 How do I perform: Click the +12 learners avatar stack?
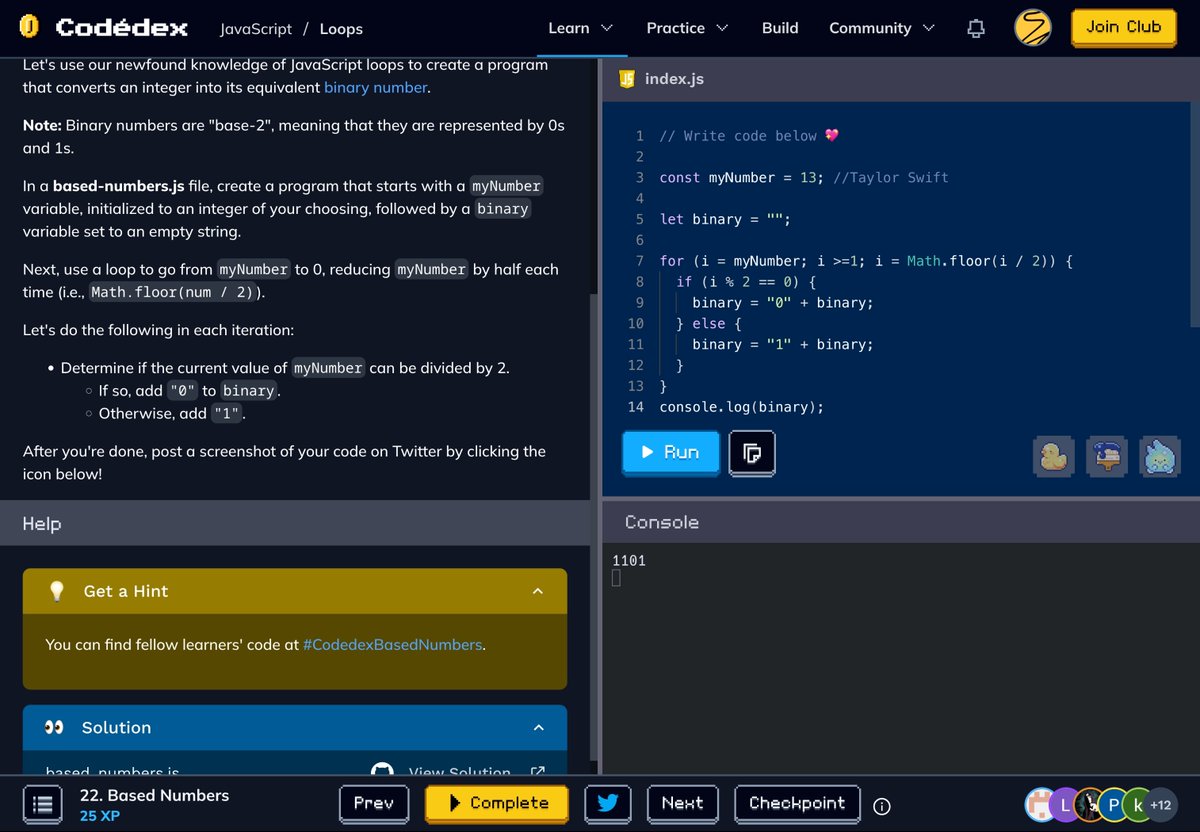point(1160,804)
